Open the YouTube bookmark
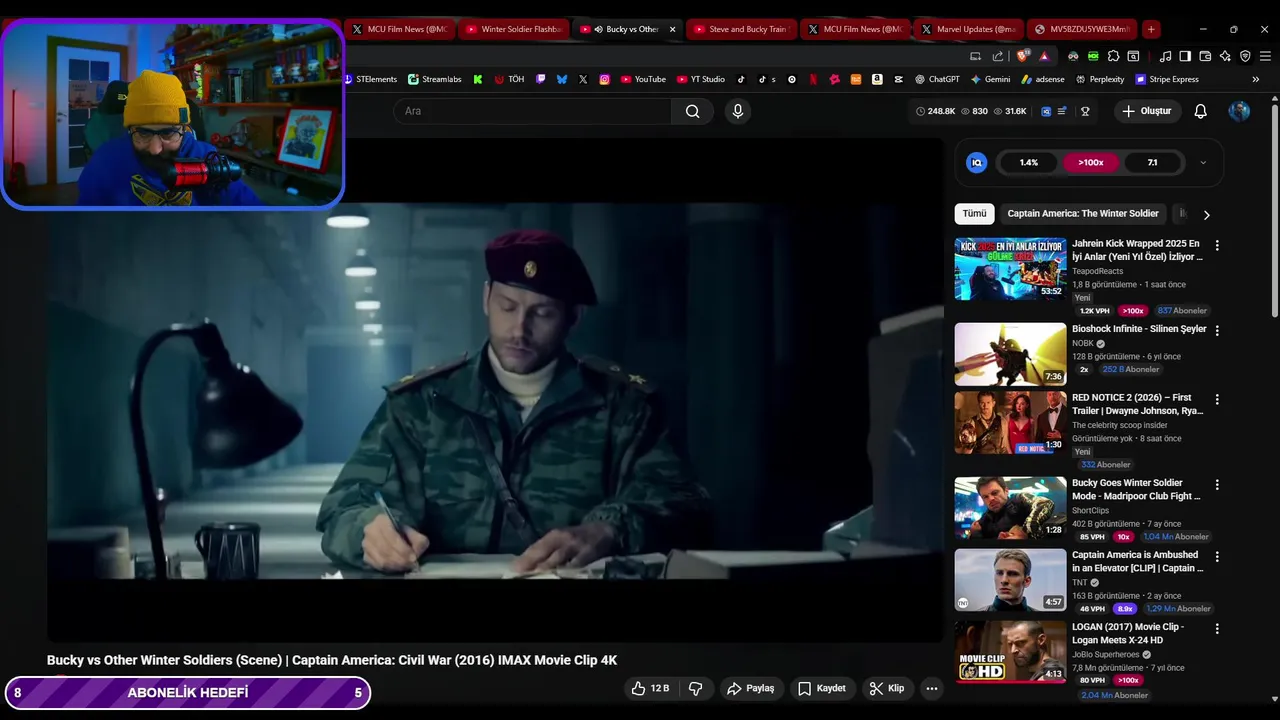Viewport: 1280px width, 720px height. pyautogui.click(x=643, y=79)
